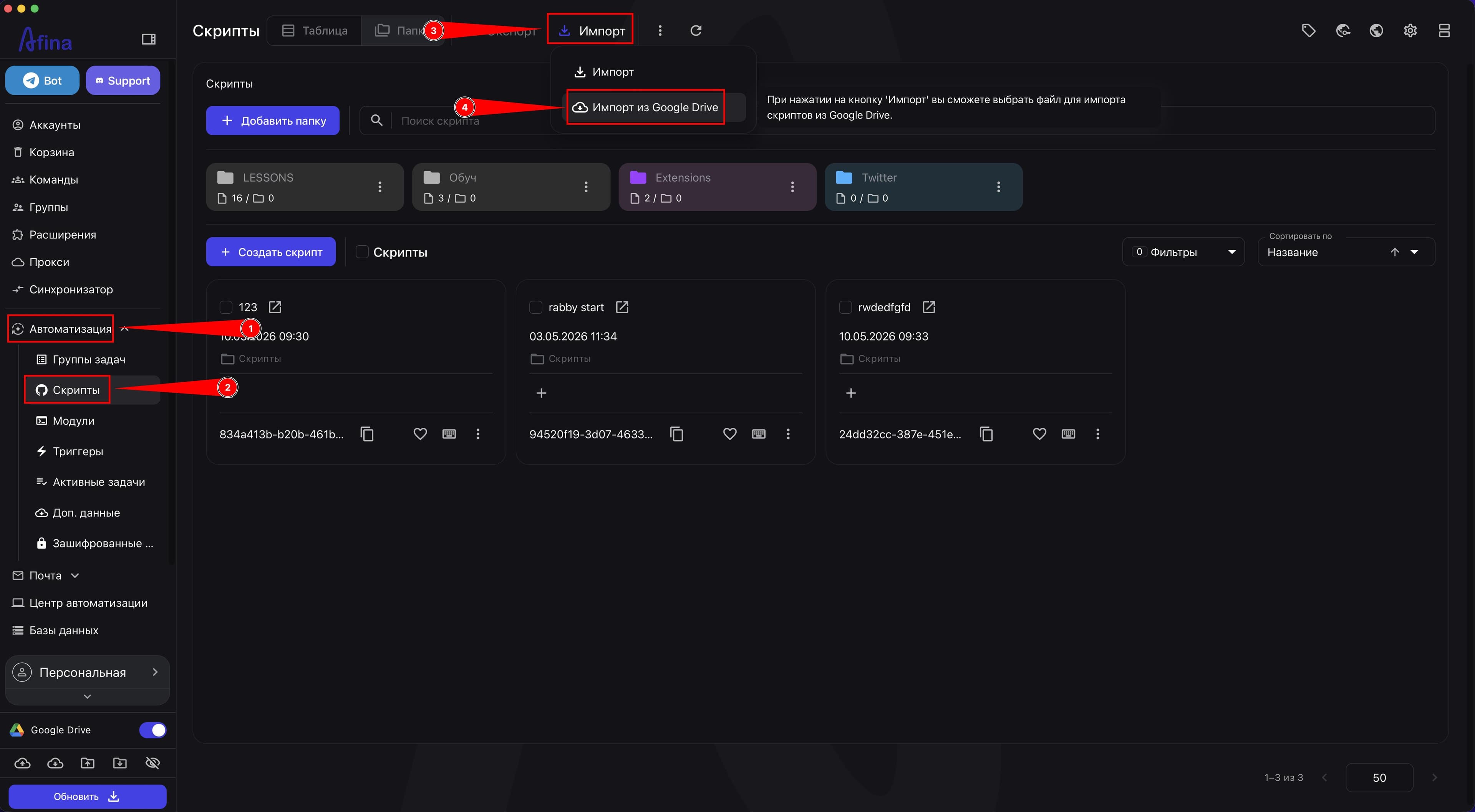1475x812 pixels.
Task: Open the Название sort dropdown
Action: point(1346,252)
